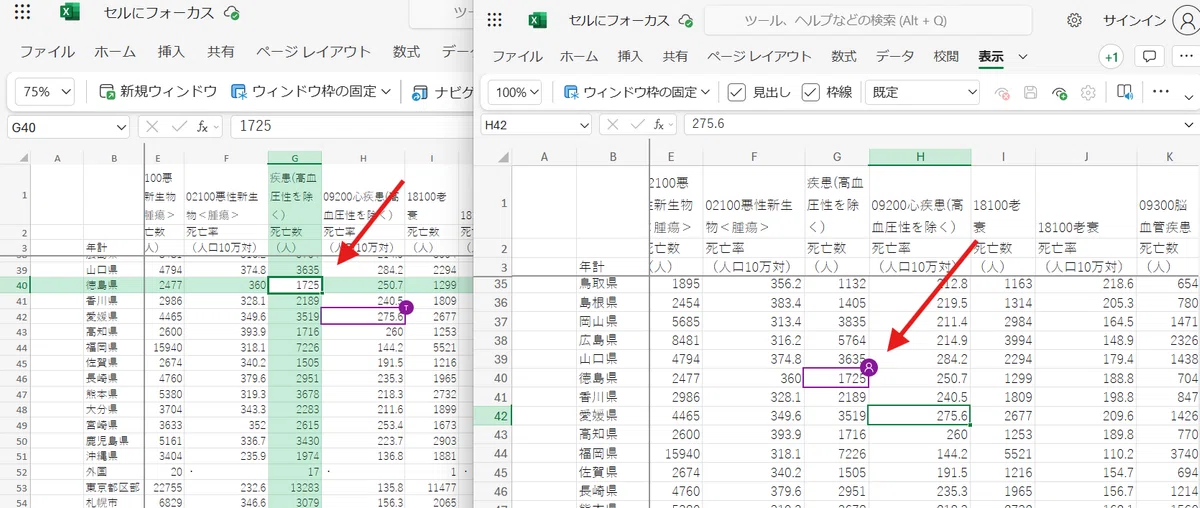Click formula bar showing 1725
1200x508 pixels.
click(x=350, y=127)
